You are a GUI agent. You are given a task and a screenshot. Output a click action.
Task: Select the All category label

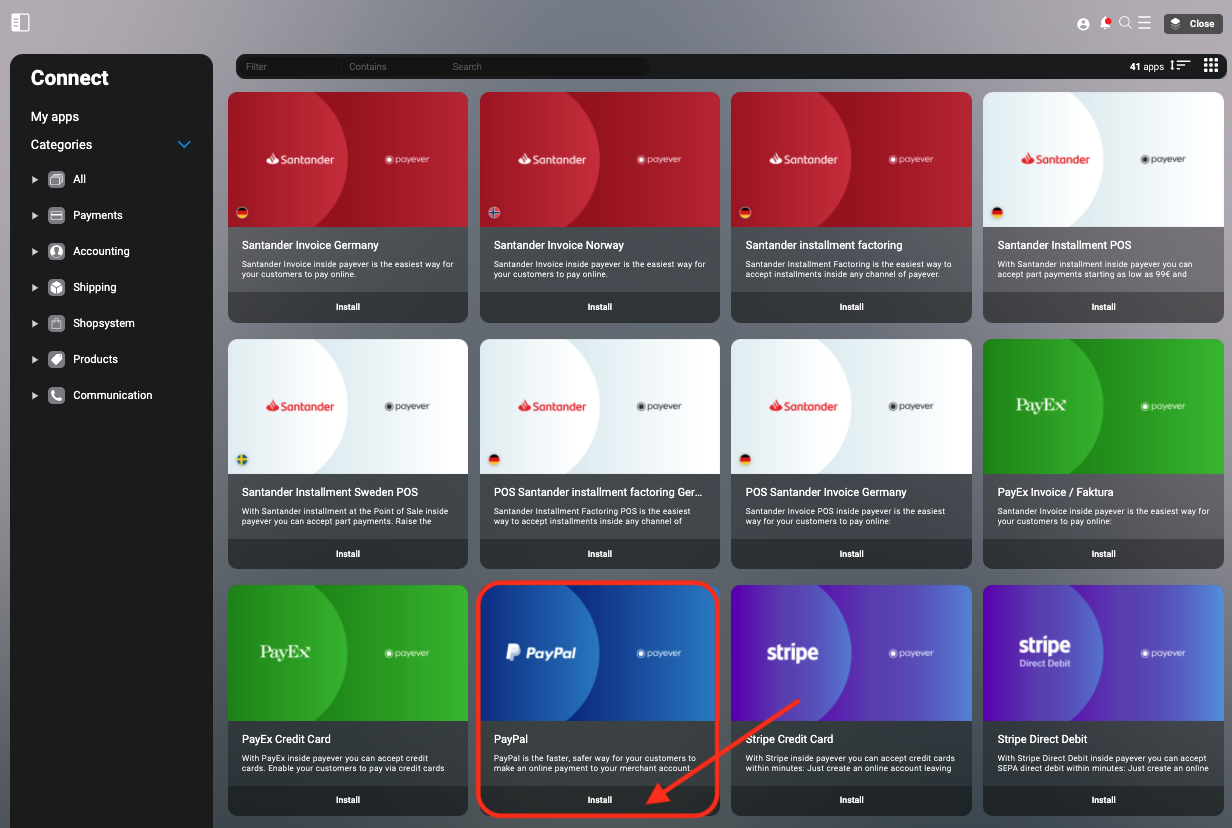[x=80, y=179]
